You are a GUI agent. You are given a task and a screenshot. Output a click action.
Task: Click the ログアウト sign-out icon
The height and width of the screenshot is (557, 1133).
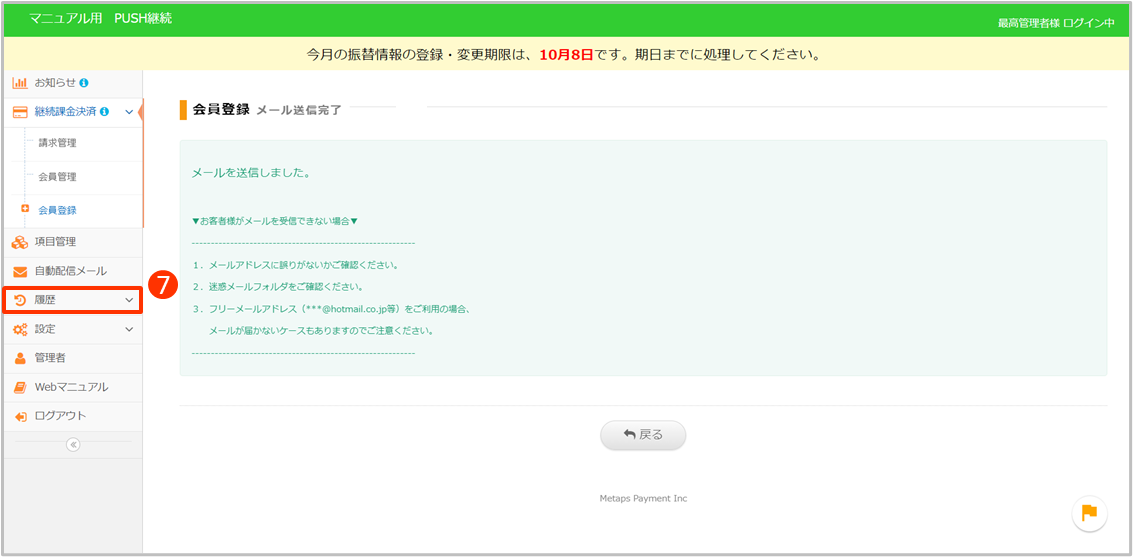20,416
